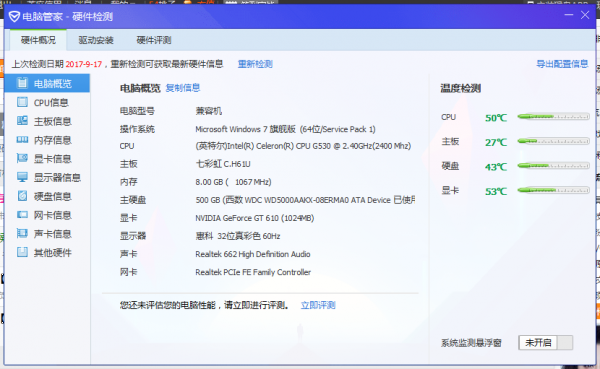Click the 50℃ CPU temperature reading
This screenshot has height=369, width=600.
pyautogui.click(x=496, y=118)
